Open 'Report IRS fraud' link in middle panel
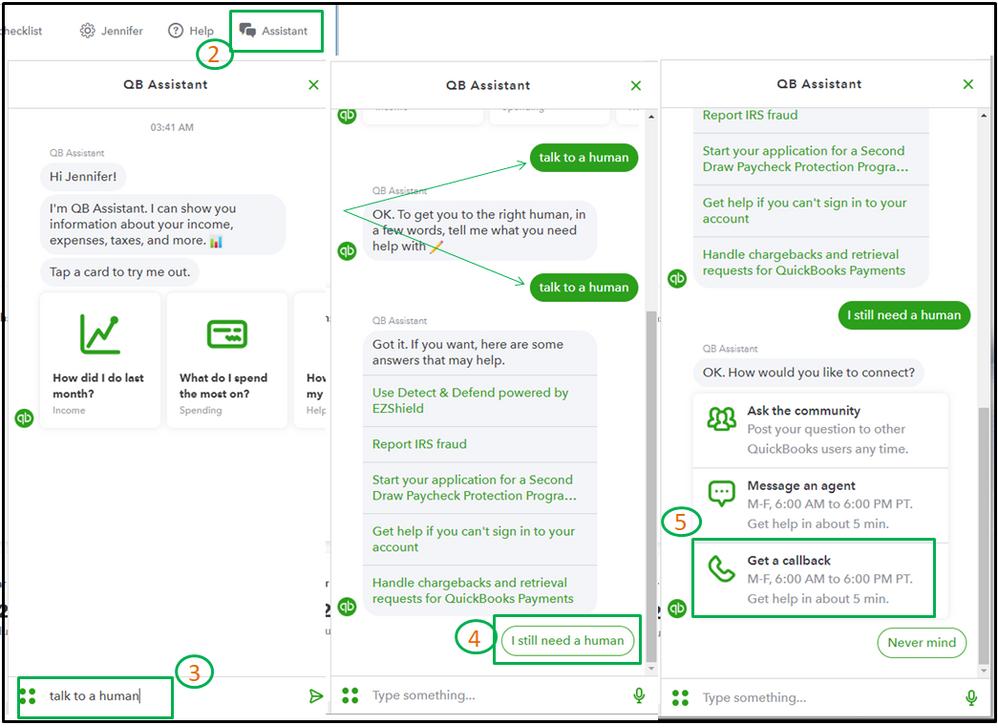This screenshot has width=998, height=728. click(x=479, y=444)
